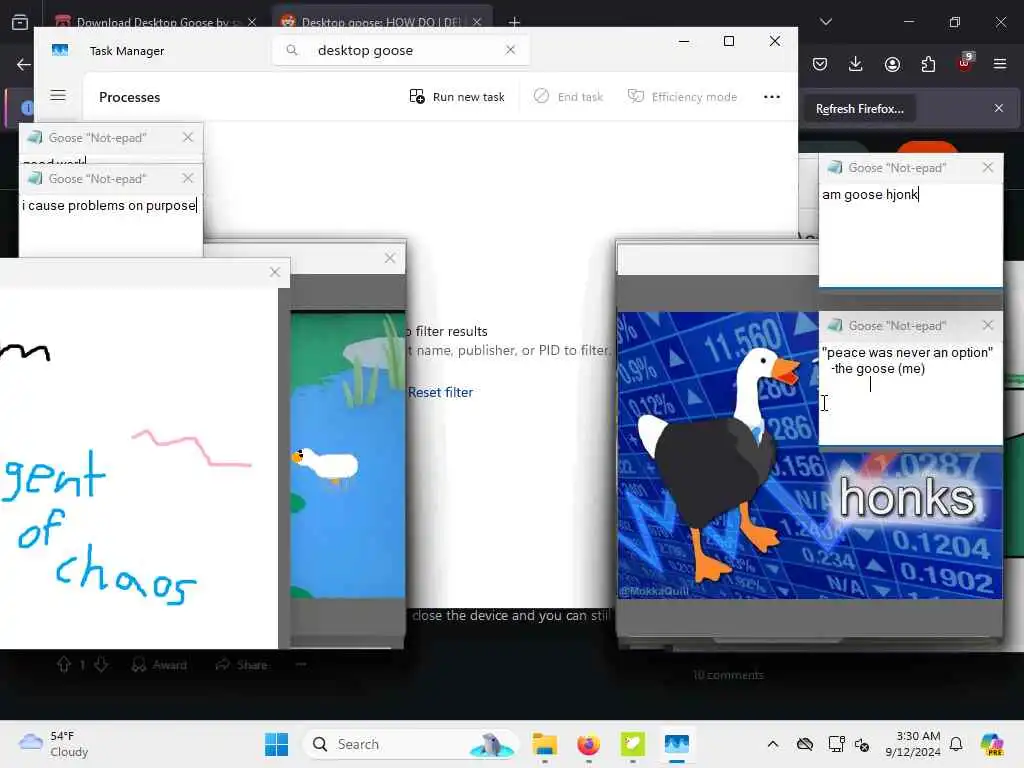1024x768 pixels.
Task: Open the Copilot preview icon on the taskbar
Action: [x=992, y=744]
